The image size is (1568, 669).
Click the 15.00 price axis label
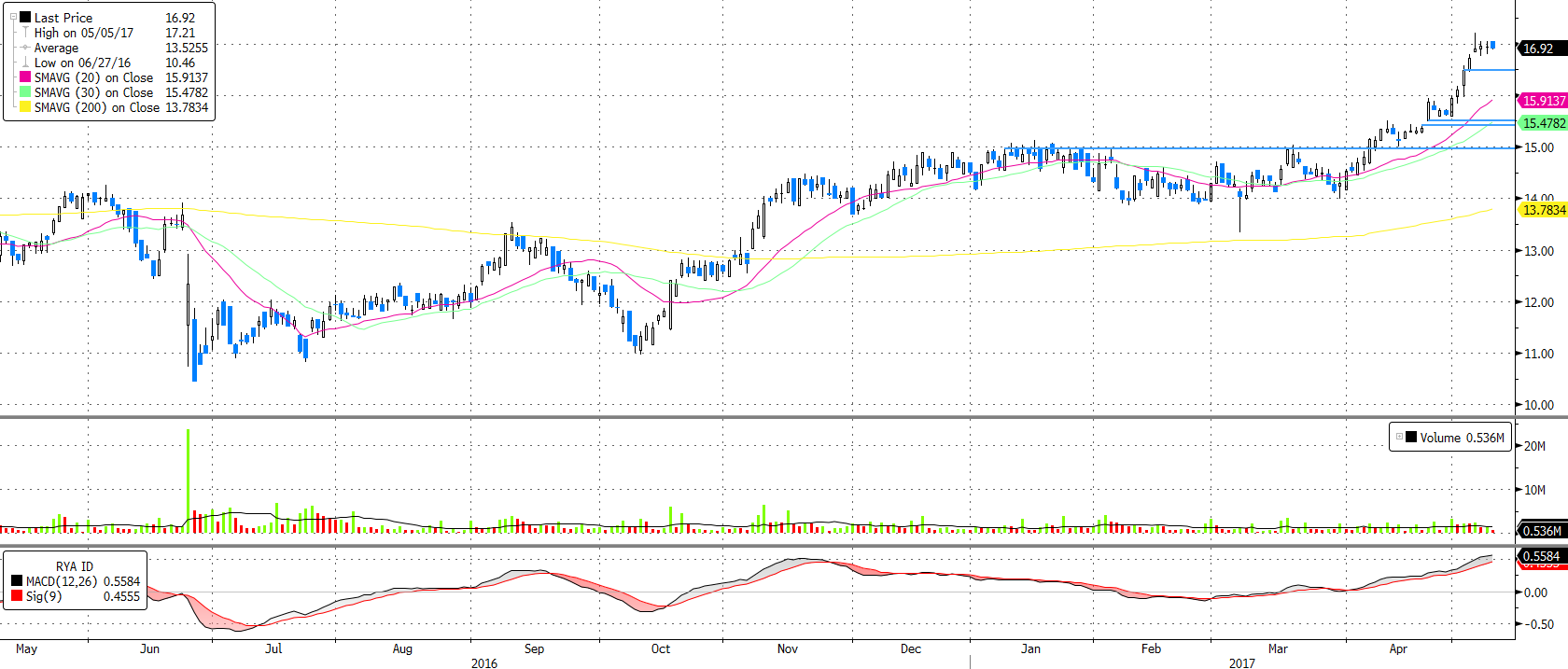[1538, 147]
